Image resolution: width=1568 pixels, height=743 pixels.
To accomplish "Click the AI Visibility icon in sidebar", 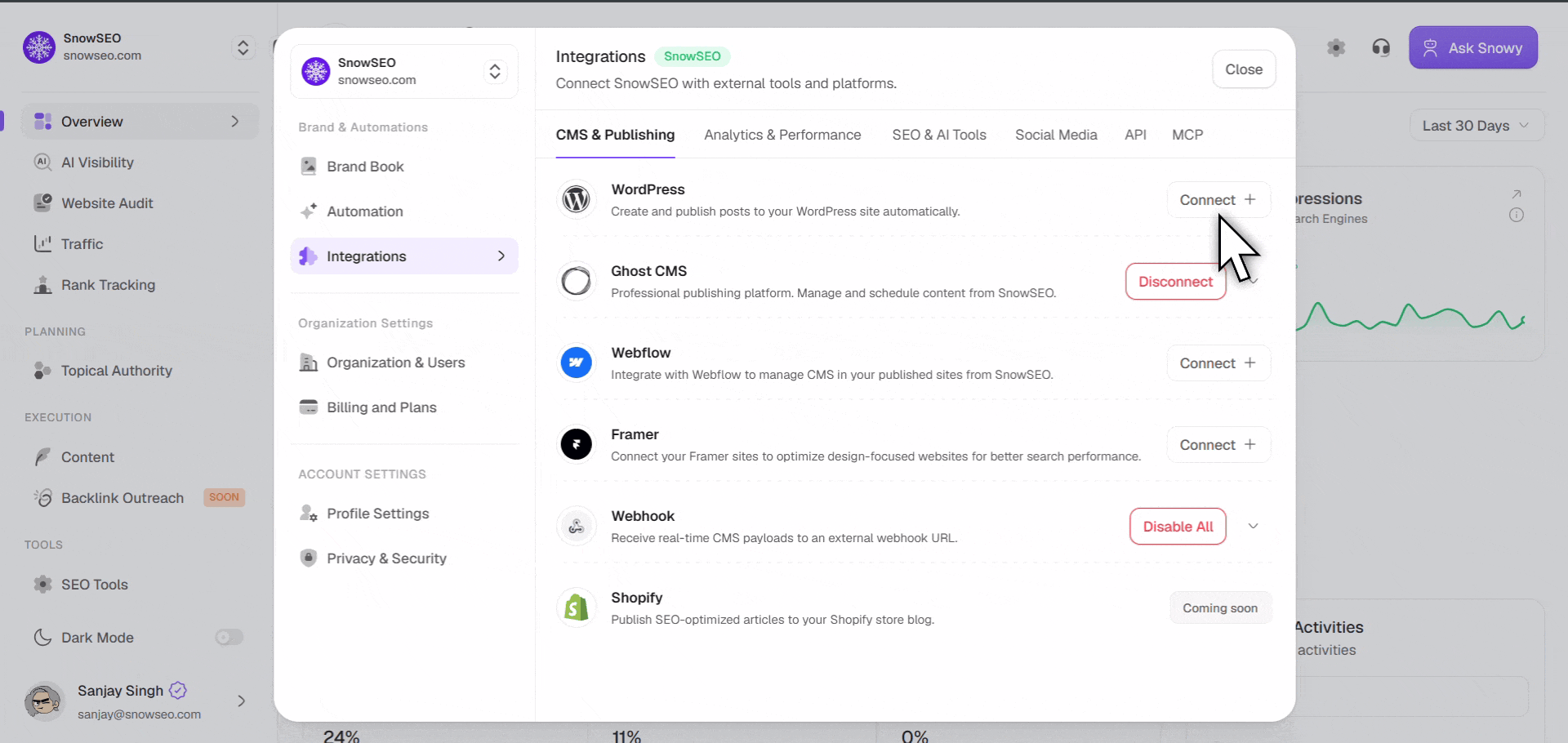I will click(42, 162).
